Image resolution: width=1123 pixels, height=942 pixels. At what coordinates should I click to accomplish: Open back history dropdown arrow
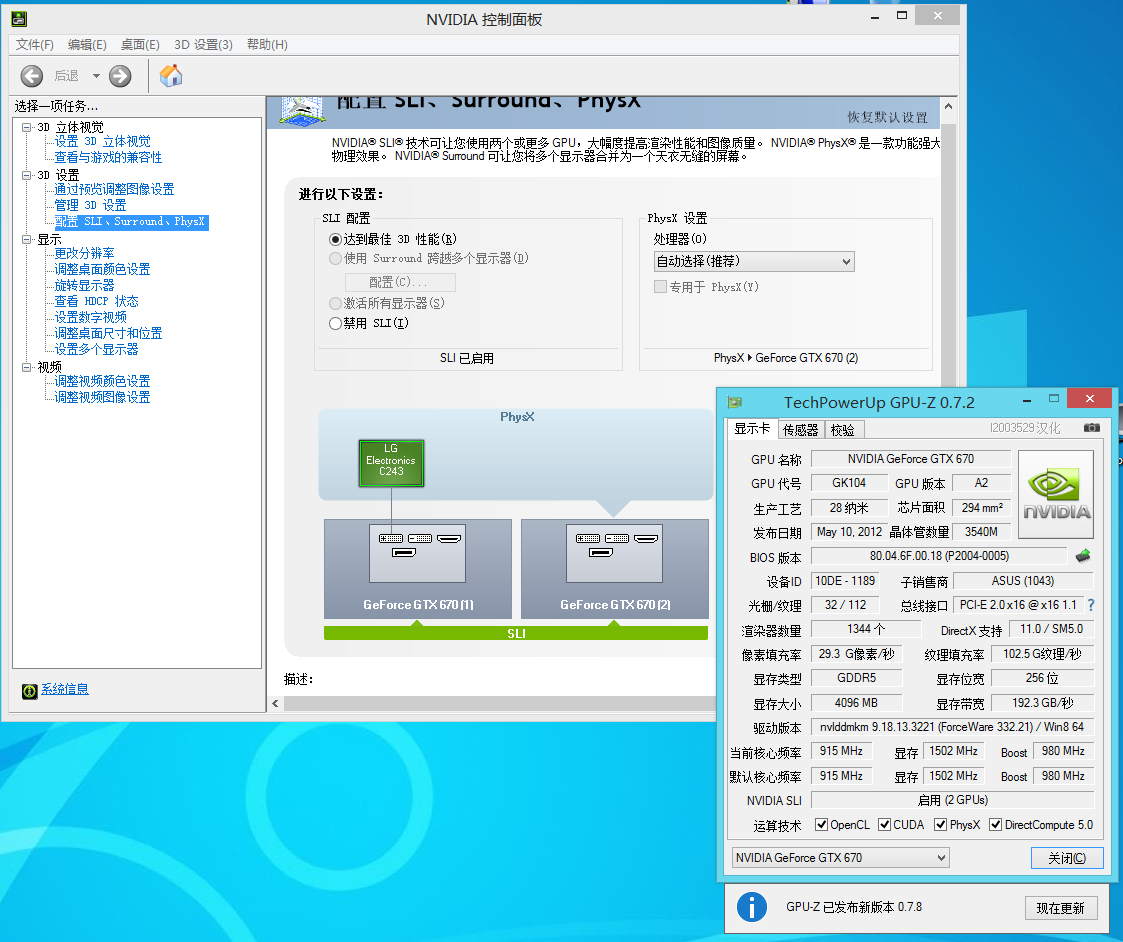[x=96, y=76]
